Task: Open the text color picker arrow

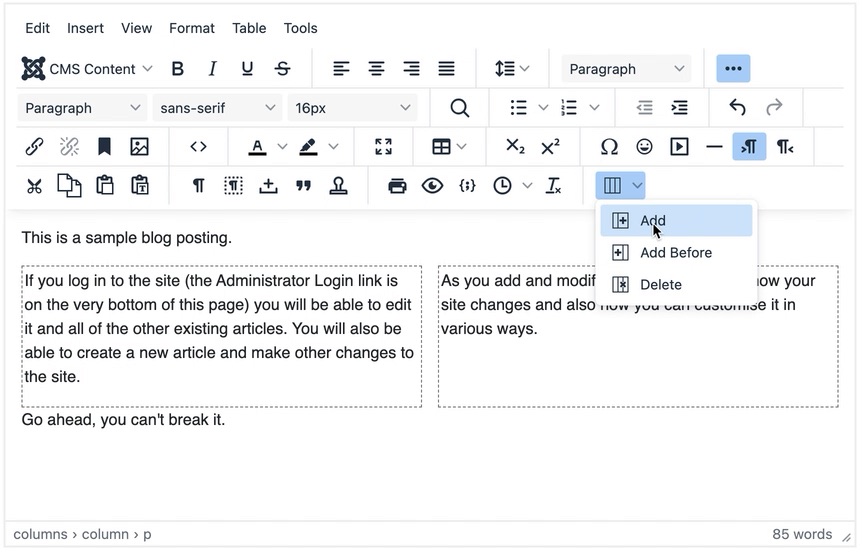Action: click(x=282, y=147)
